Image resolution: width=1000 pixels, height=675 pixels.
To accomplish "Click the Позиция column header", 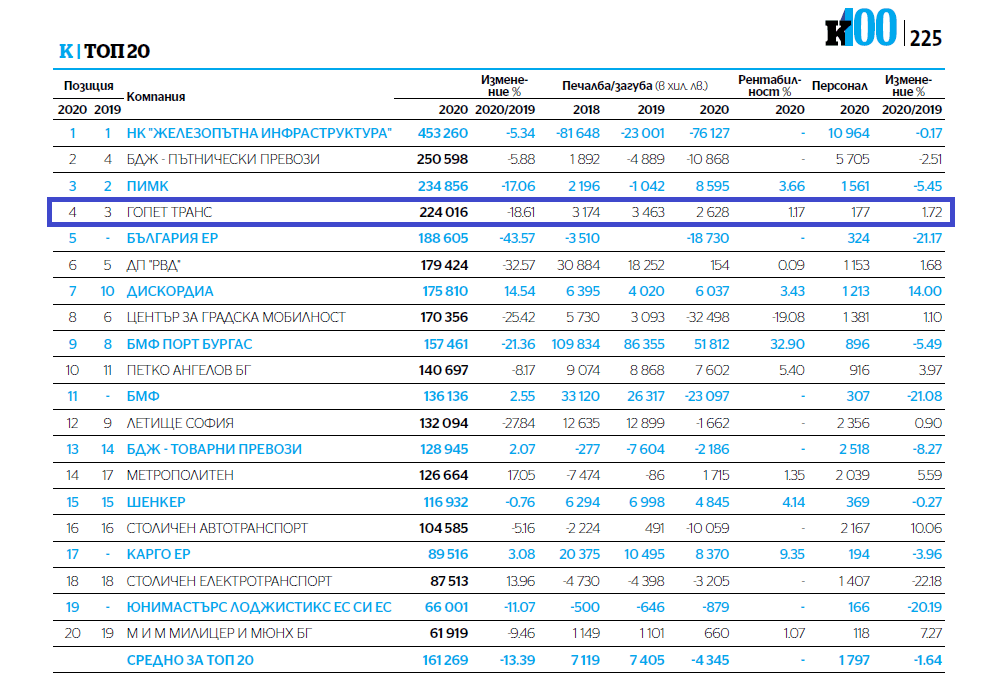I will [88, 86].
